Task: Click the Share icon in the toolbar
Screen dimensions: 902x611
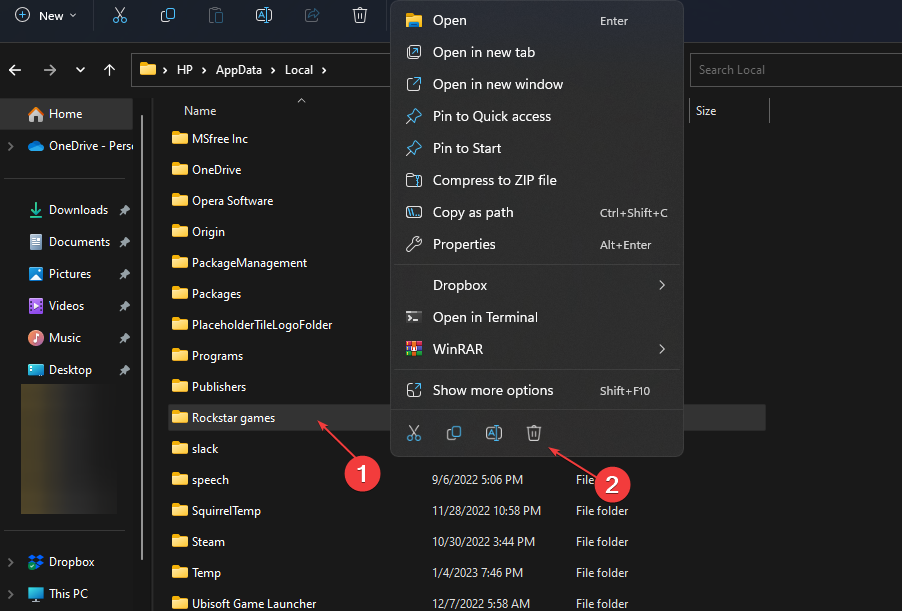Action: [312, 16]
